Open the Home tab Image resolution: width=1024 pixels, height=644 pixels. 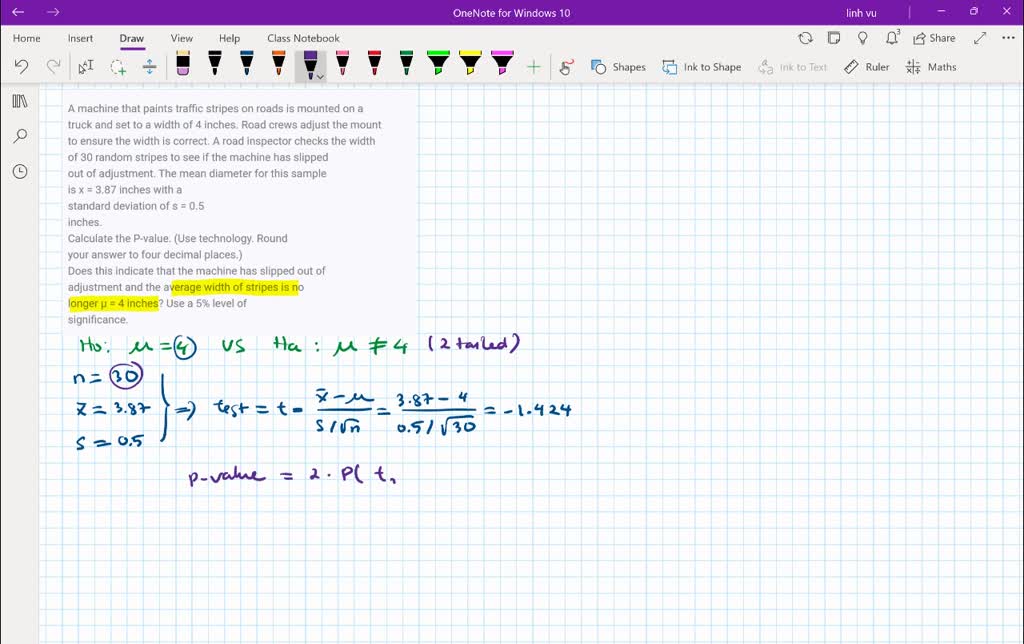click(27, 38)
